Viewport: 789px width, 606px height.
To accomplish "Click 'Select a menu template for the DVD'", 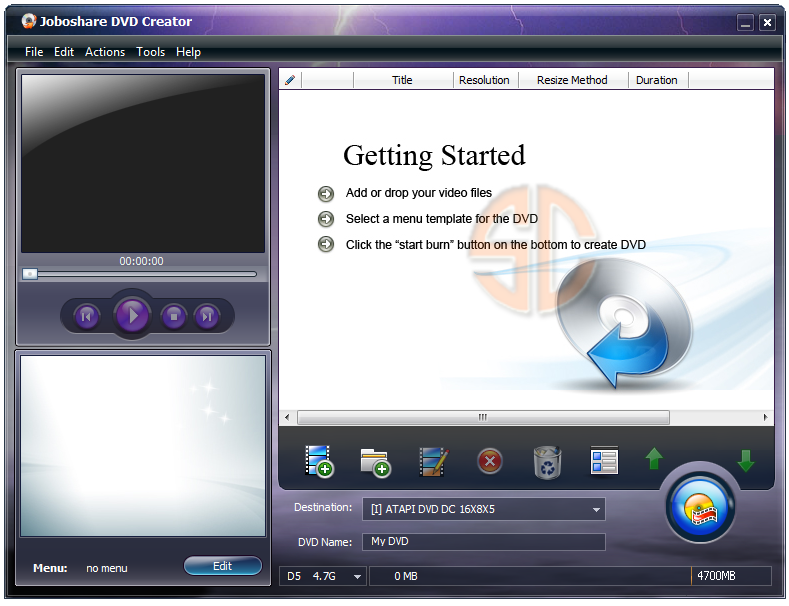I will [441, 219].
